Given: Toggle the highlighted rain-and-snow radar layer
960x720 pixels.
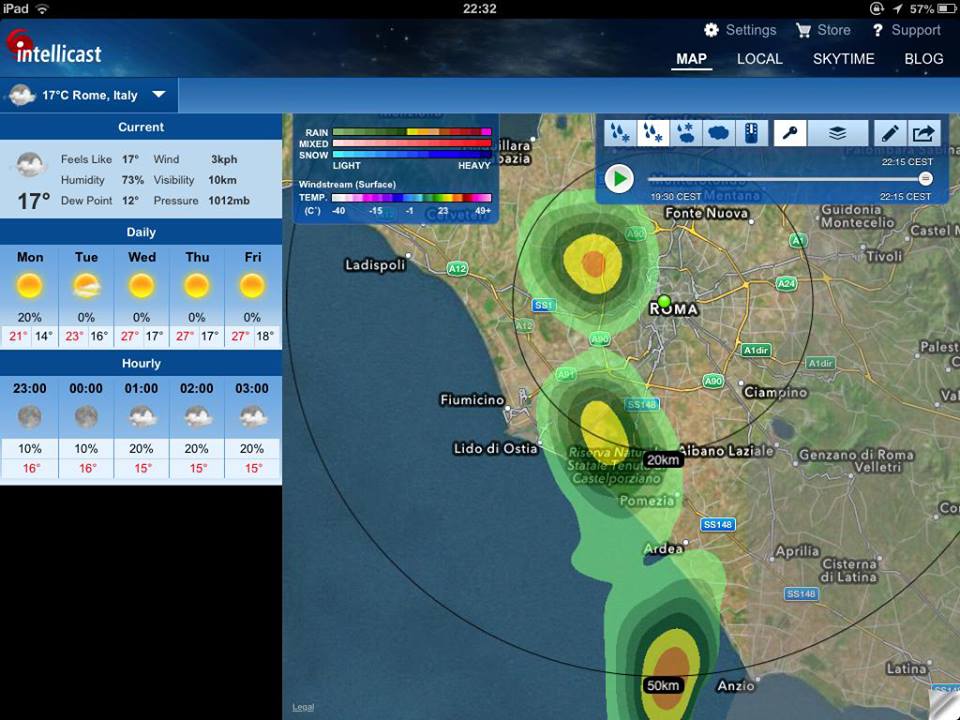Looking at the screenshot, I should pyautogui.click(x=652, y=133).
